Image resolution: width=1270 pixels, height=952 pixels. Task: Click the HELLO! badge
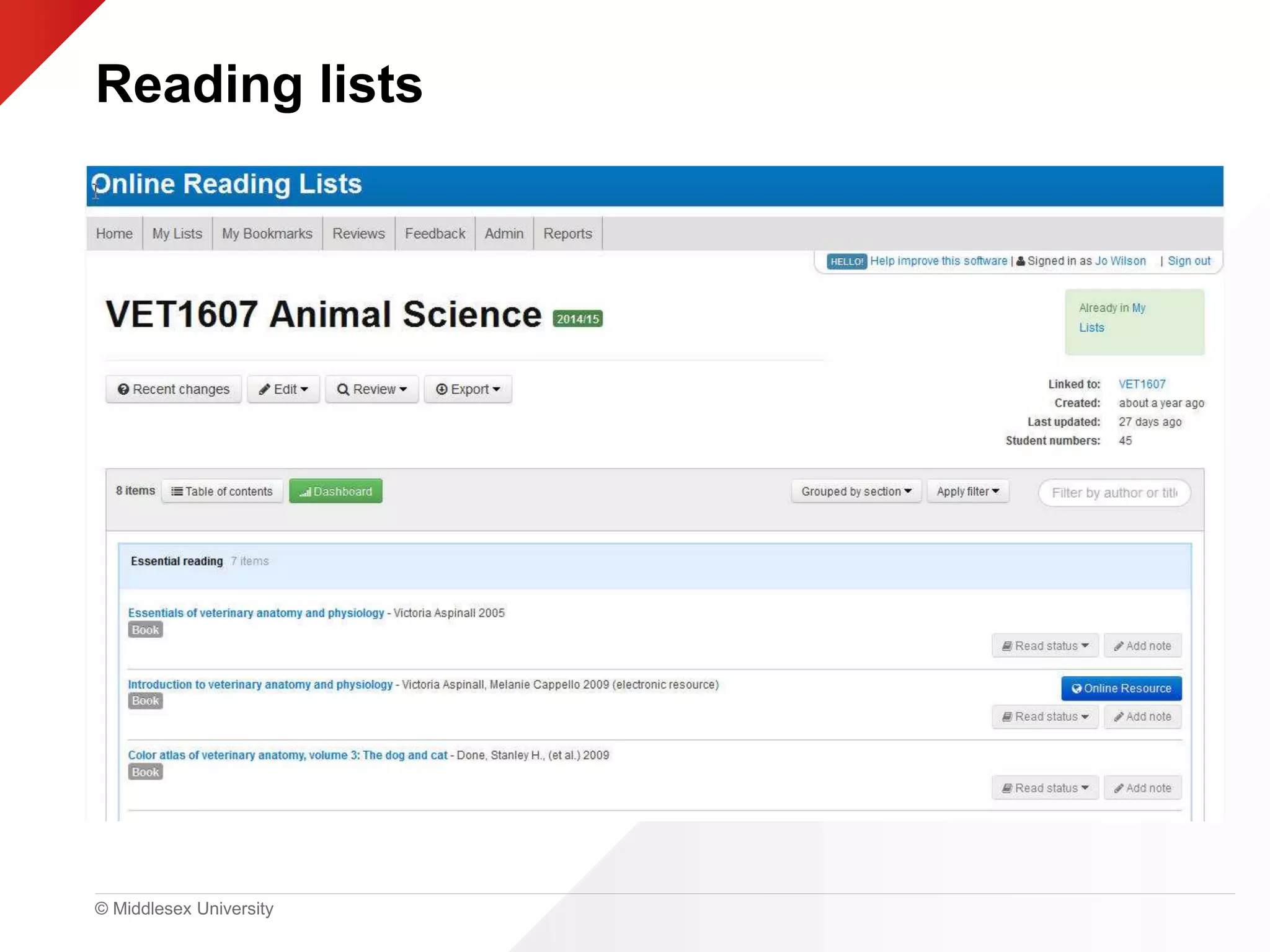pos(846,262)
